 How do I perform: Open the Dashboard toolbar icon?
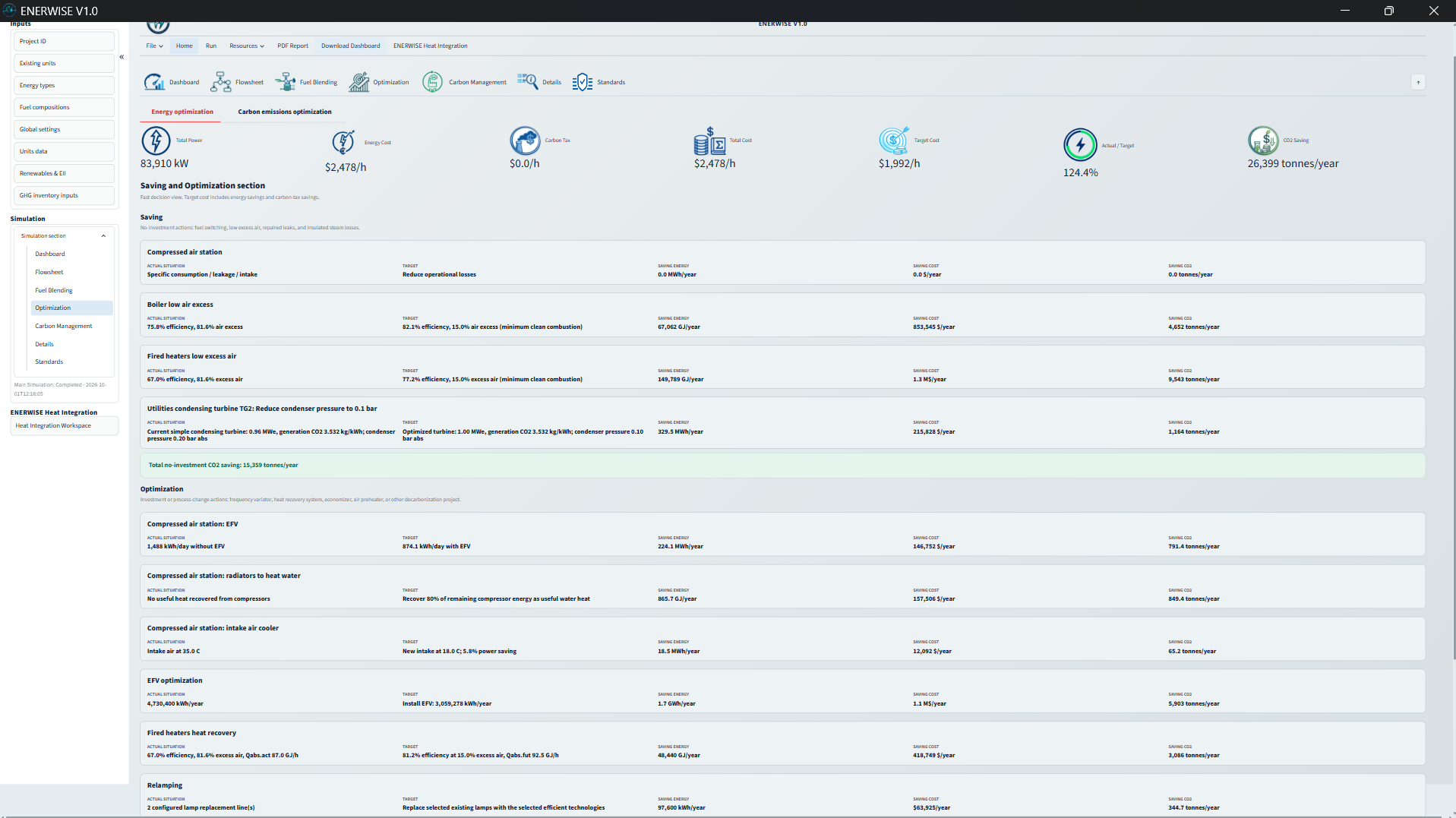[x=154, y=82]
